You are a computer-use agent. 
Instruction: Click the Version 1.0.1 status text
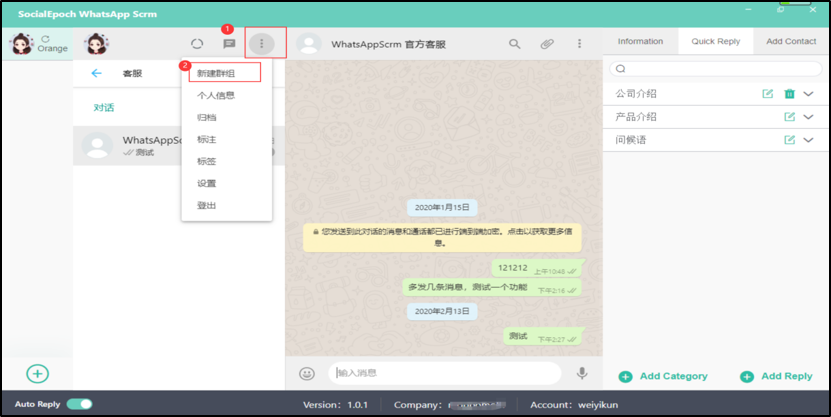coord(335,405)
